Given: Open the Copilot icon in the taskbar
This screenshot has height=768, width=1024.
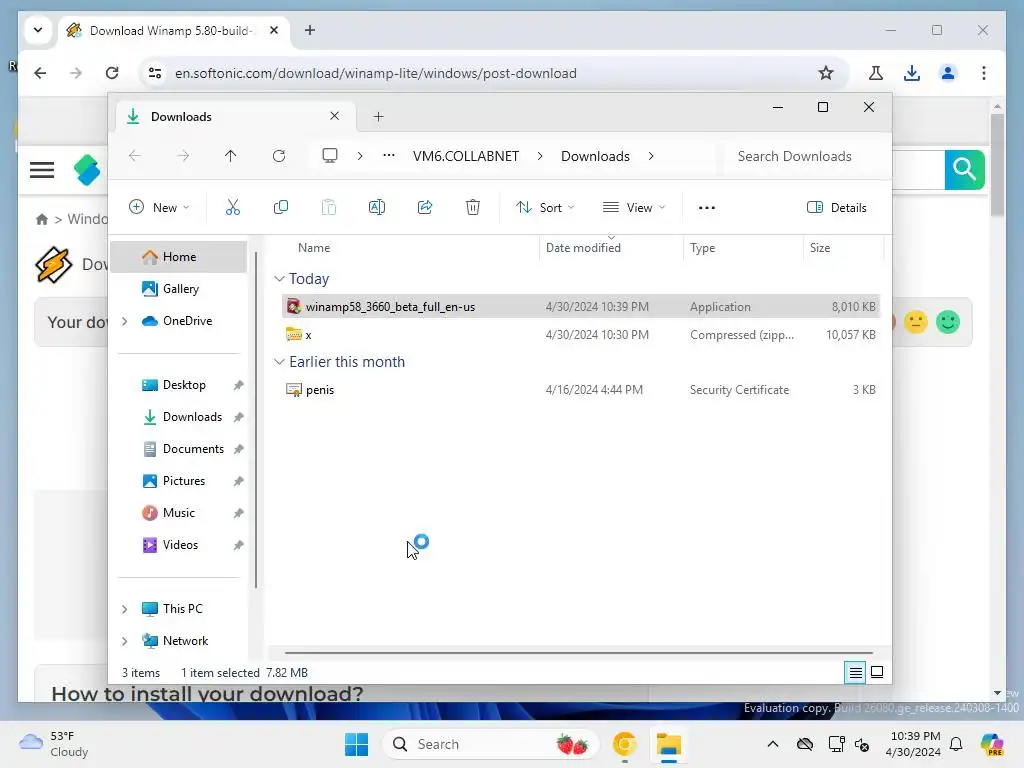Looking at the screenshot, I should tap(992, 744).
